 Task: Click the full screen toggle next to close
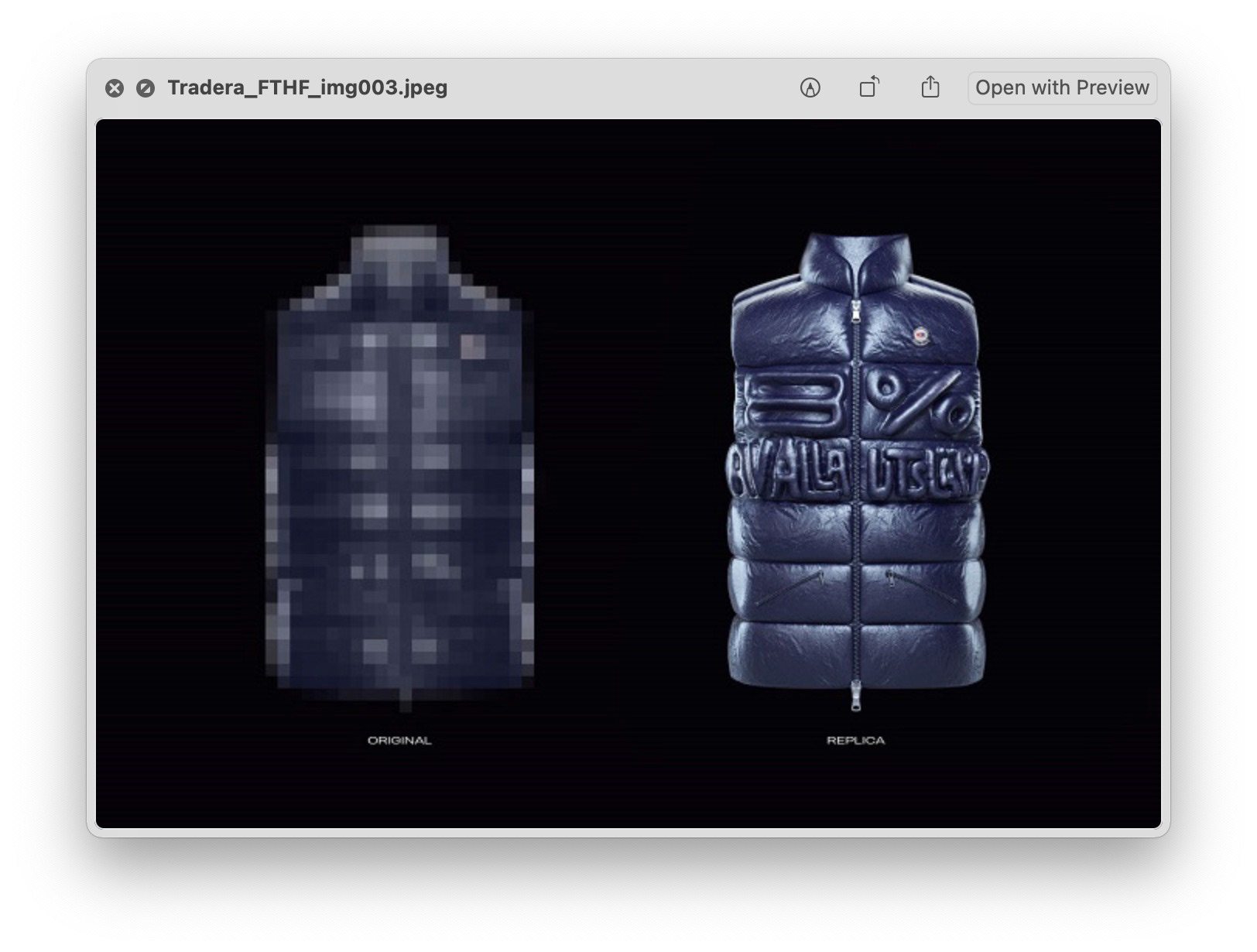point(146,88)
